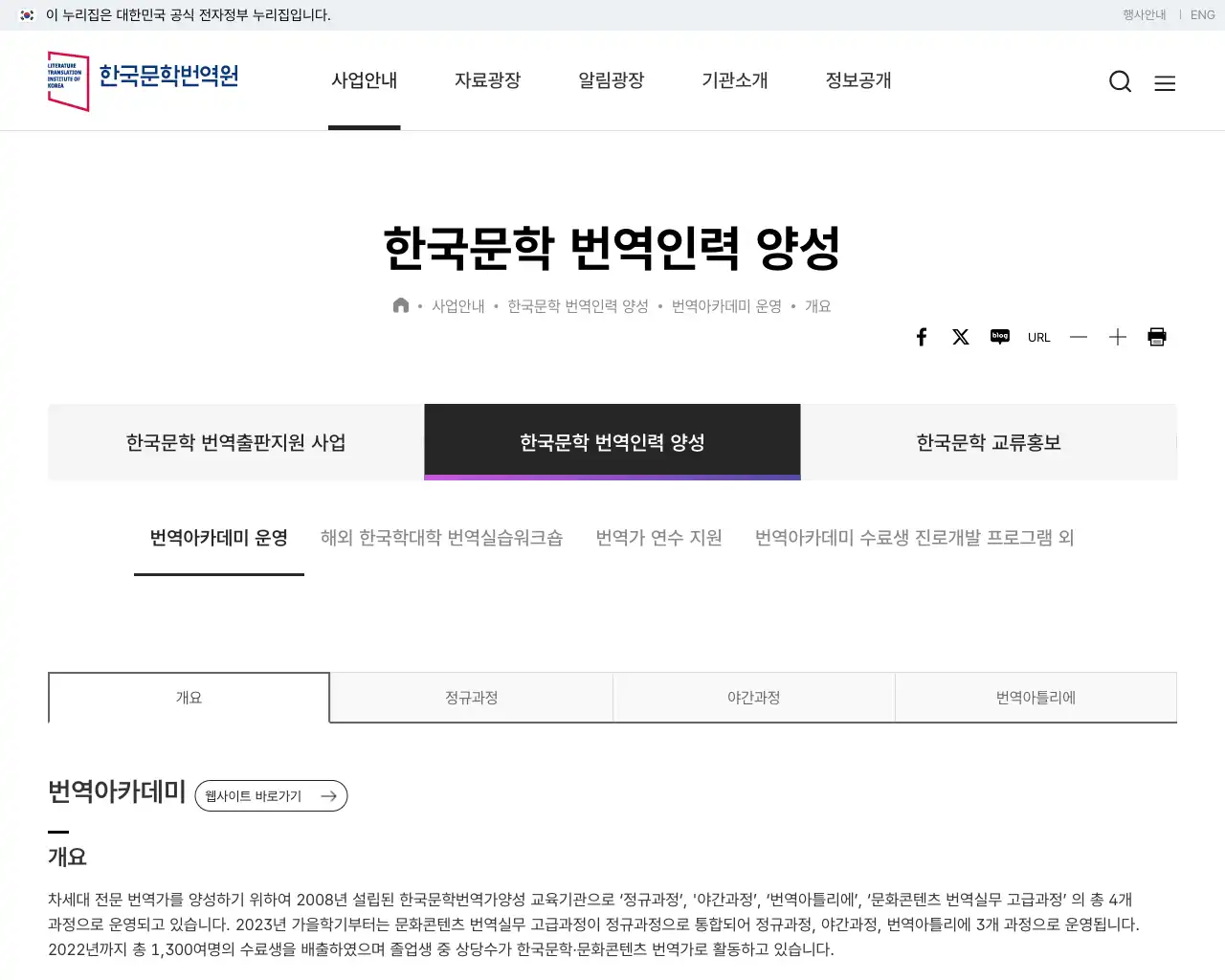
Task: Open hamburger menu for full navigation
Action: [1165, 82]
